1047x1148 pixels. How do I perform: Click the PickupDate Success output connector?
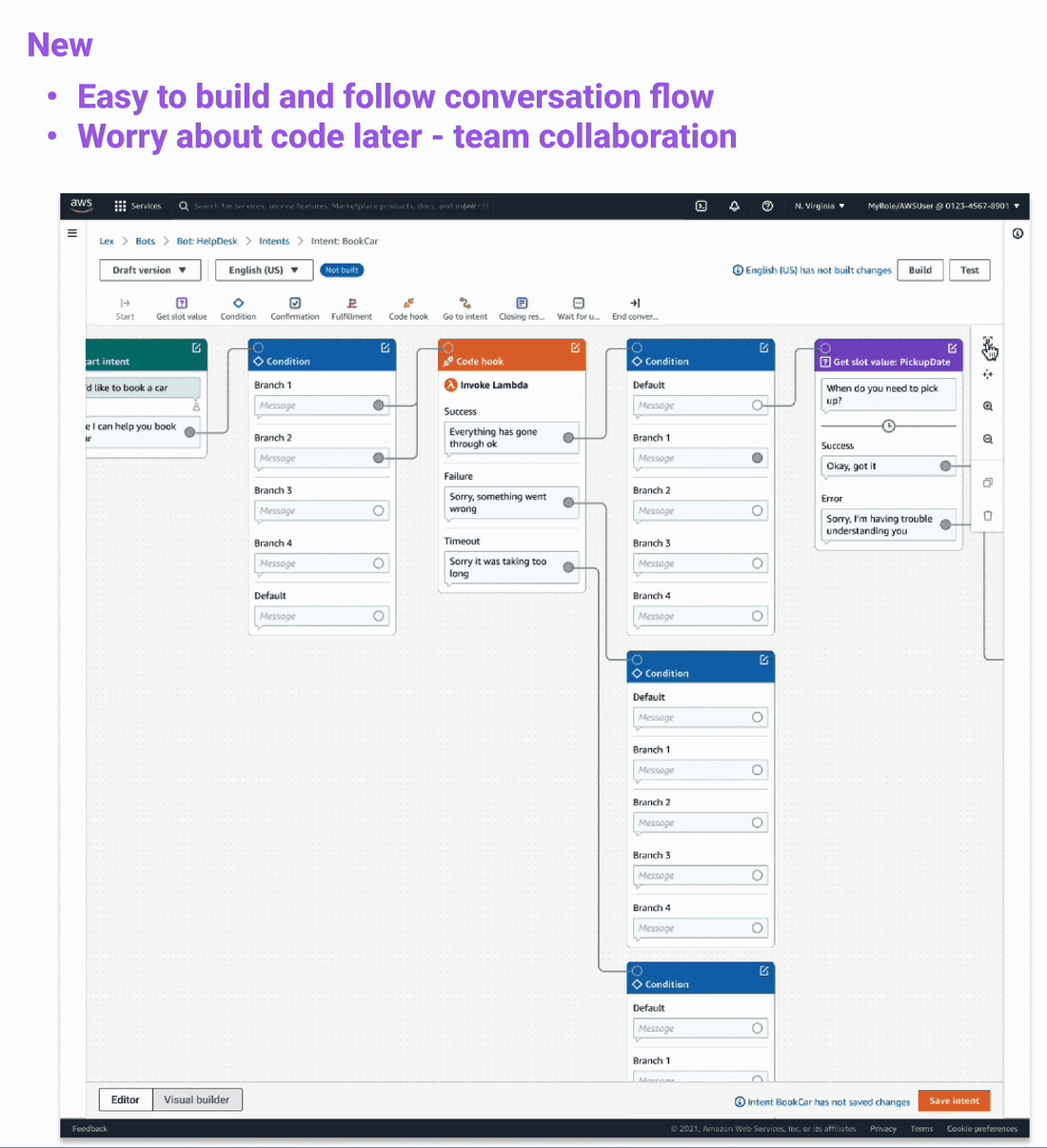[x=945, y=466]
